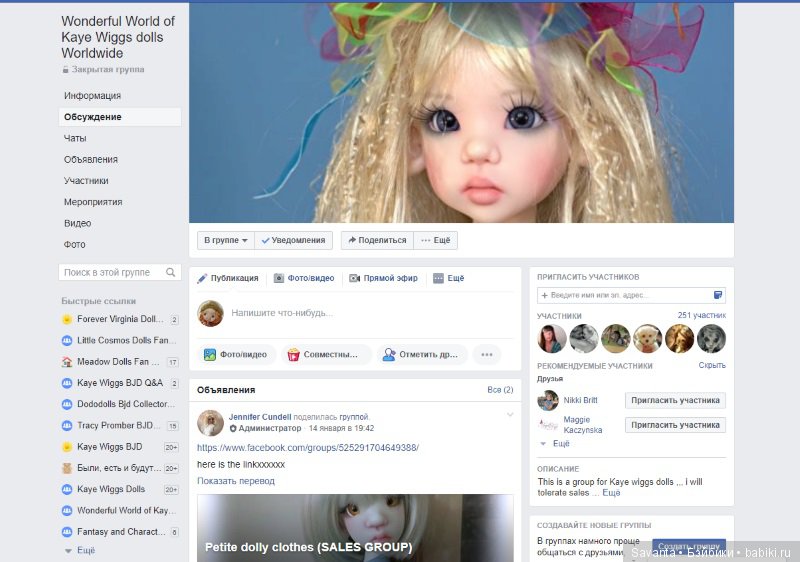The height and width of the screenshot is (562, 800).
Task: Select Участники in the left menu
Action: [86, 181]
